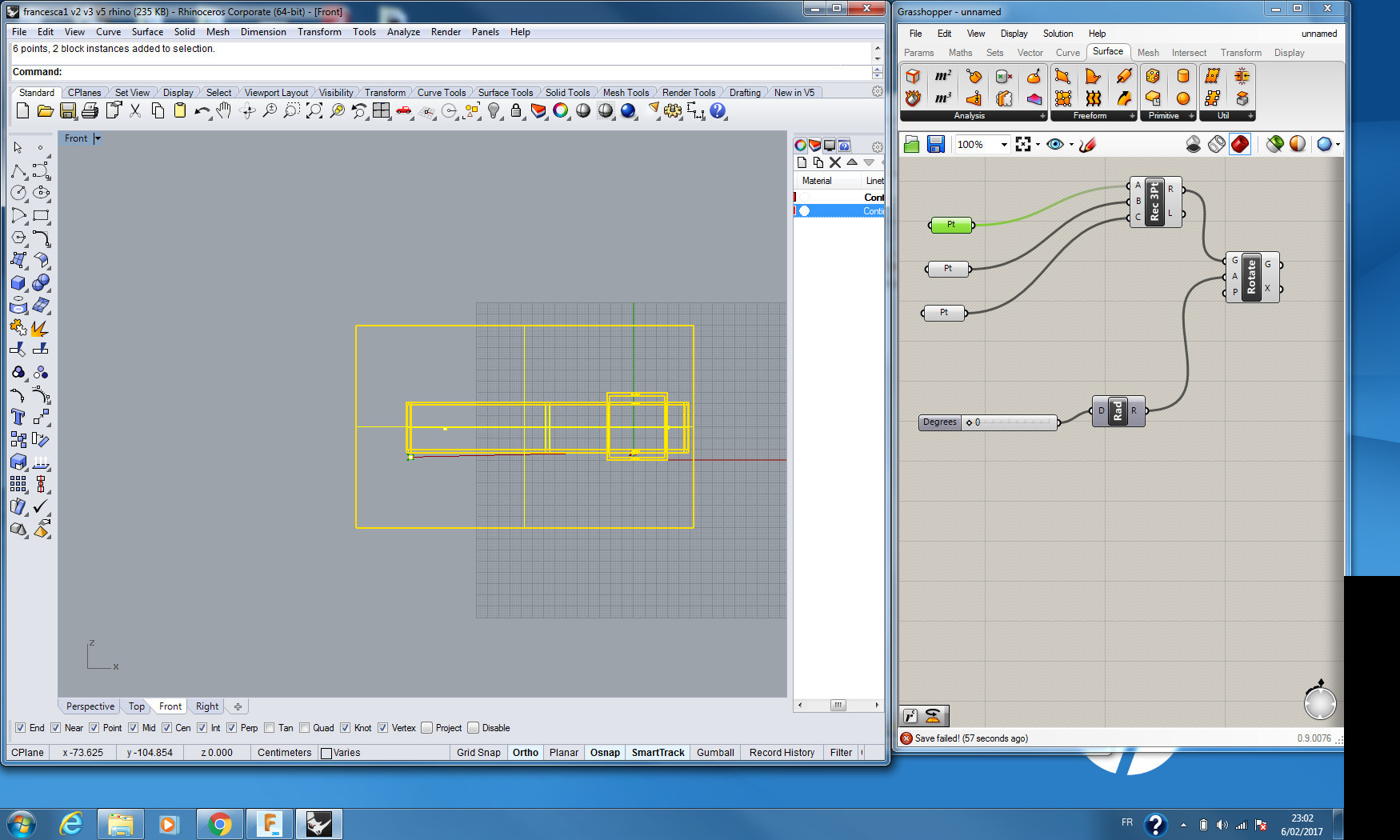Image resolution: width=1400 pixels, height=840 pixels.
Task: Select the Sphere primitive component icon
Action: coord(1183,98)
